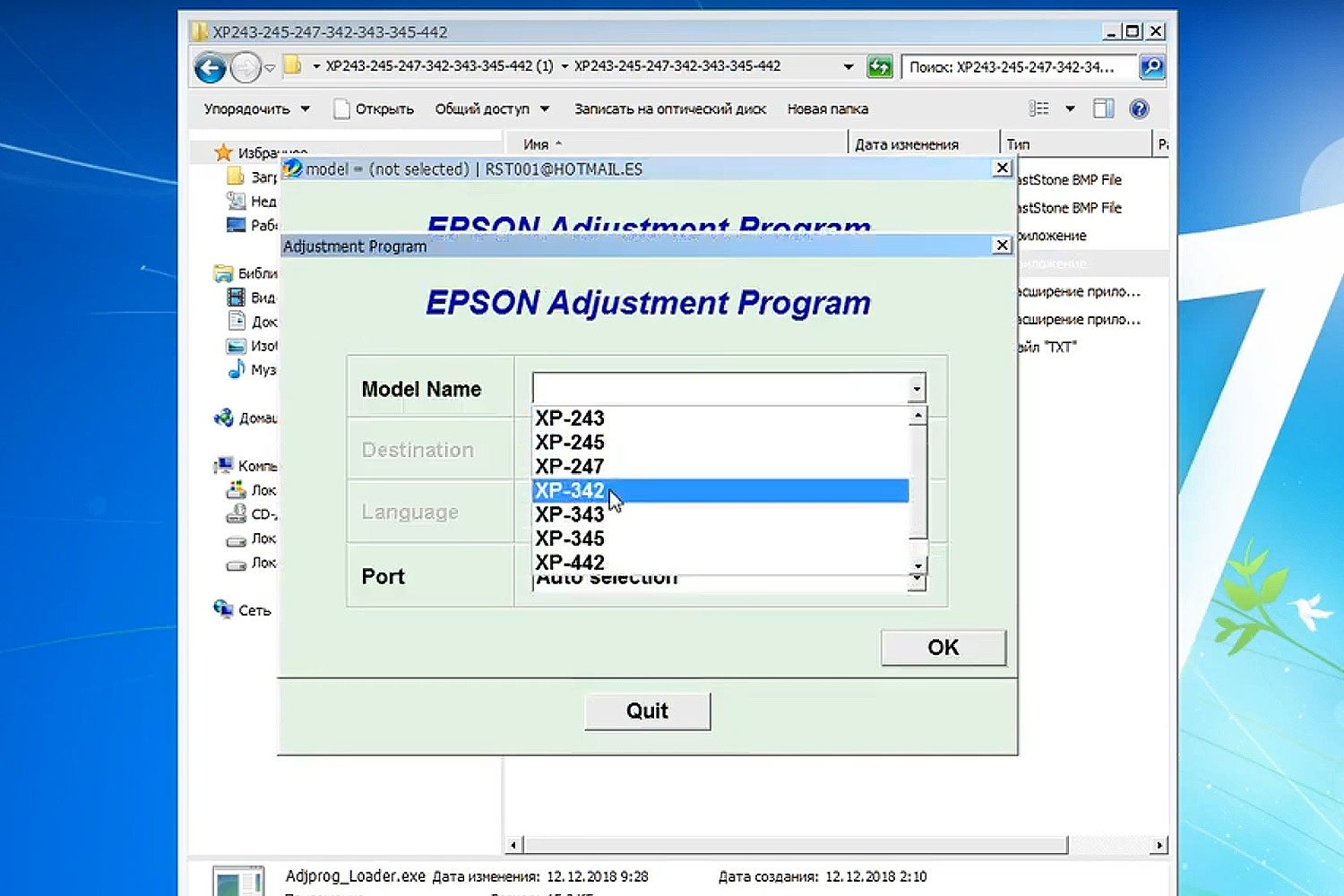The width and height of the screenshot is (1344, 896).
Task: Click the downloads folder icon in sidebar
Action: (x=237, y=177)
